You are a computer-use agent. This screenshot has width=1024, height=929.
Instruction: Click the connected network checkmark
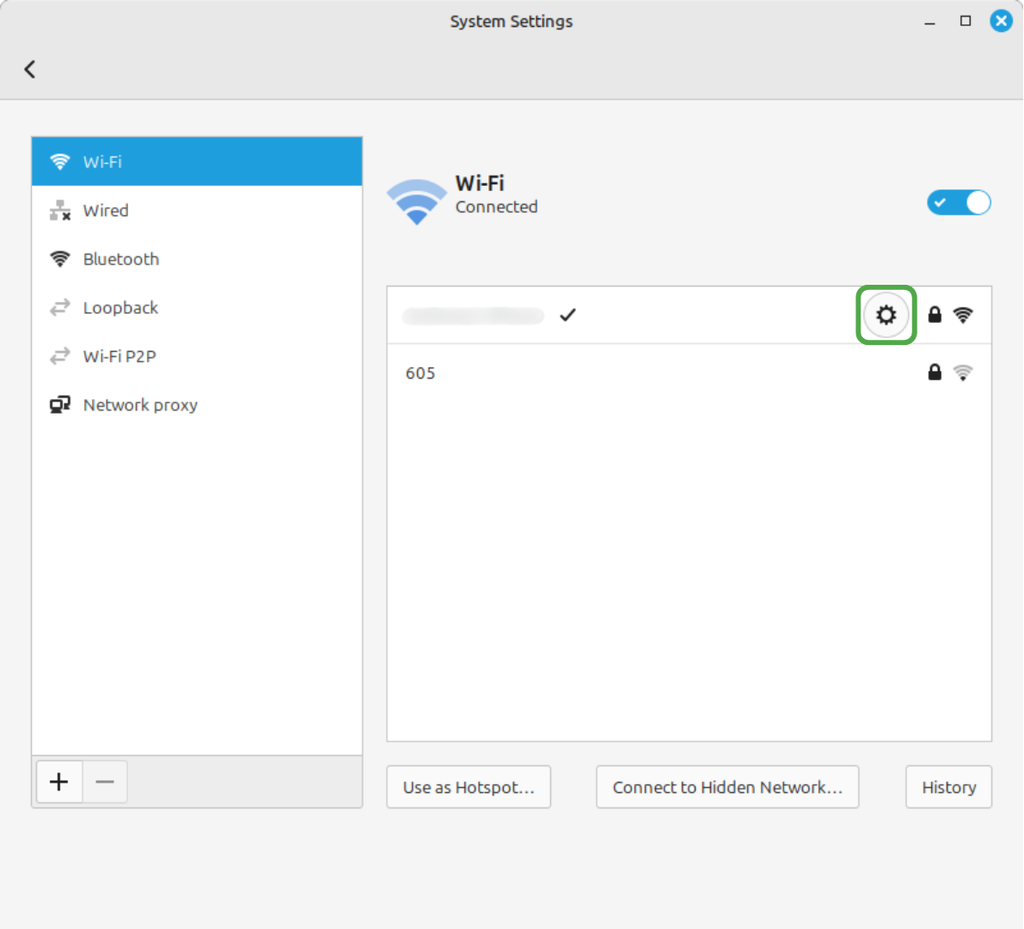click(x=568, y=315)
